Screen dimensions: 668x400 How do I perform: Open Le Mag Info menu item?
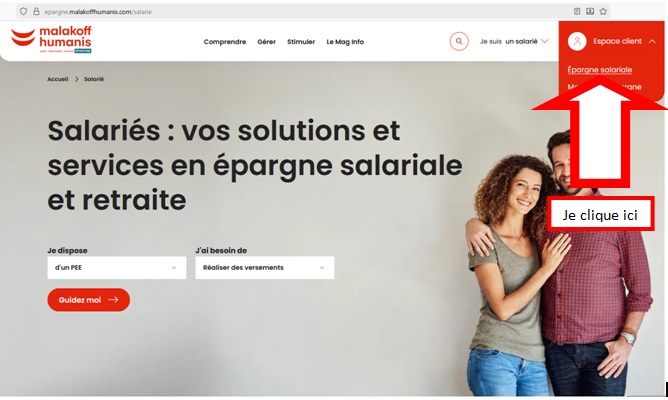click(x=345, y=42)
